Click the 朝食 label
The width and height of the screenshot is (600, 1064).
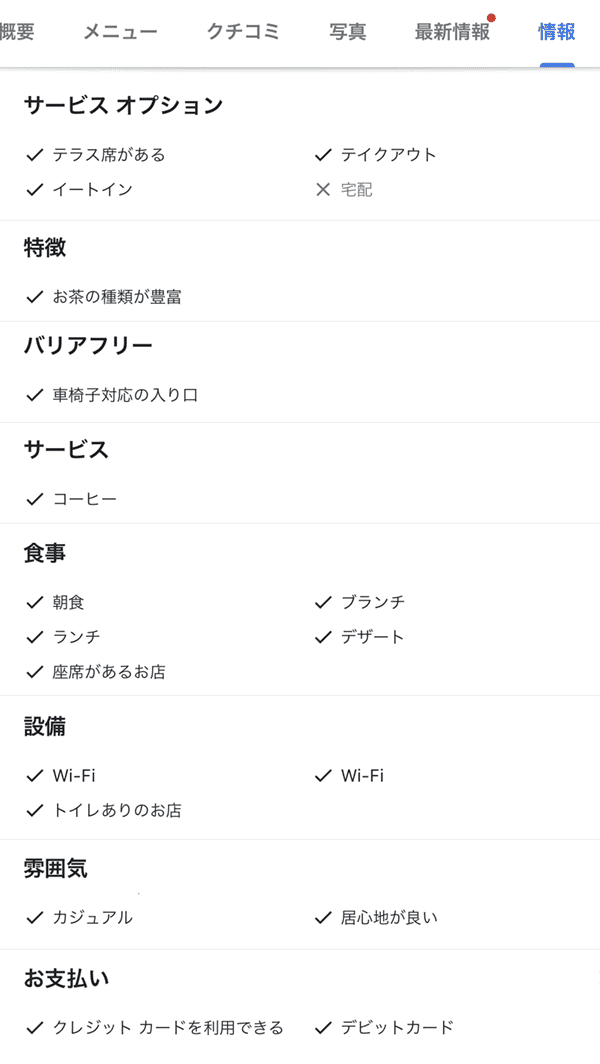[69, 602]
